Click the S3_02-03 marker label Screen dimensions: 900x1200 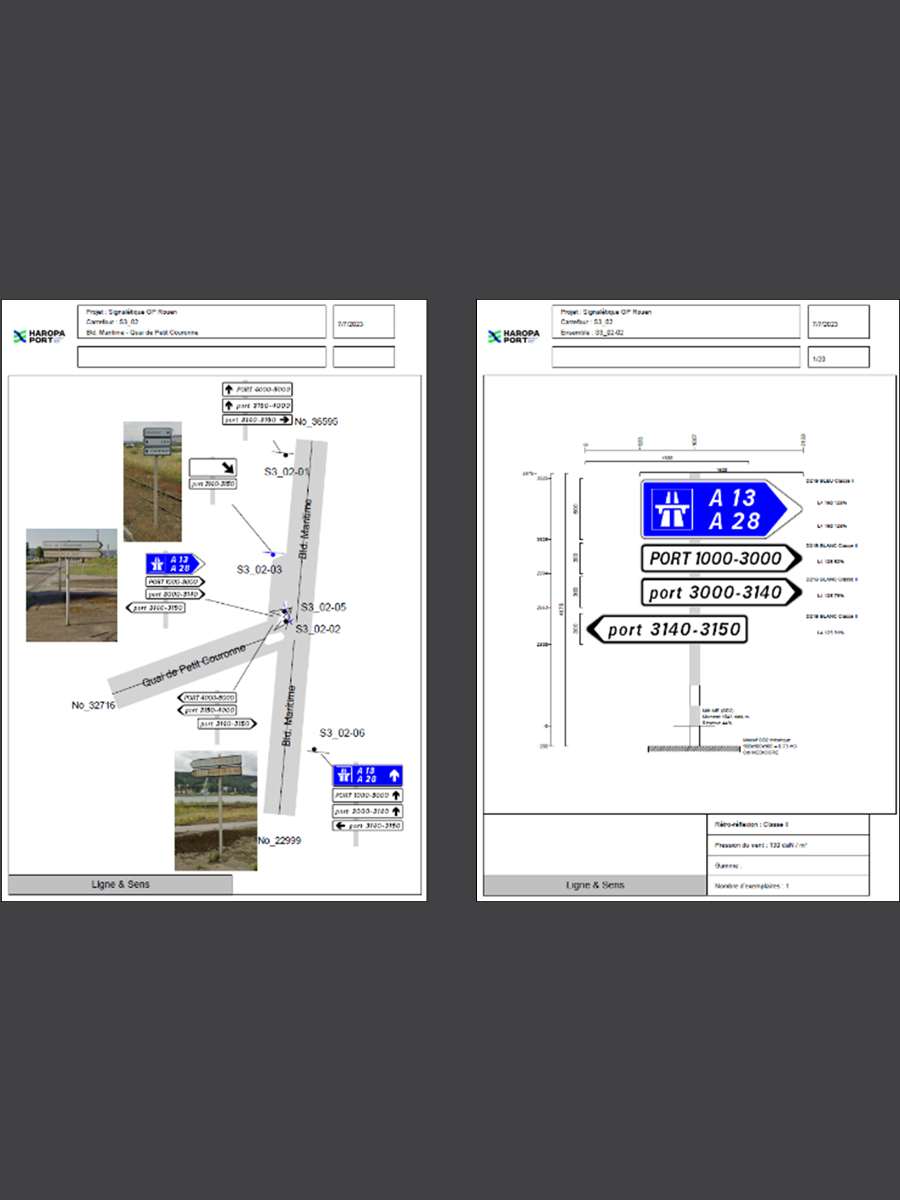[260, 569]
